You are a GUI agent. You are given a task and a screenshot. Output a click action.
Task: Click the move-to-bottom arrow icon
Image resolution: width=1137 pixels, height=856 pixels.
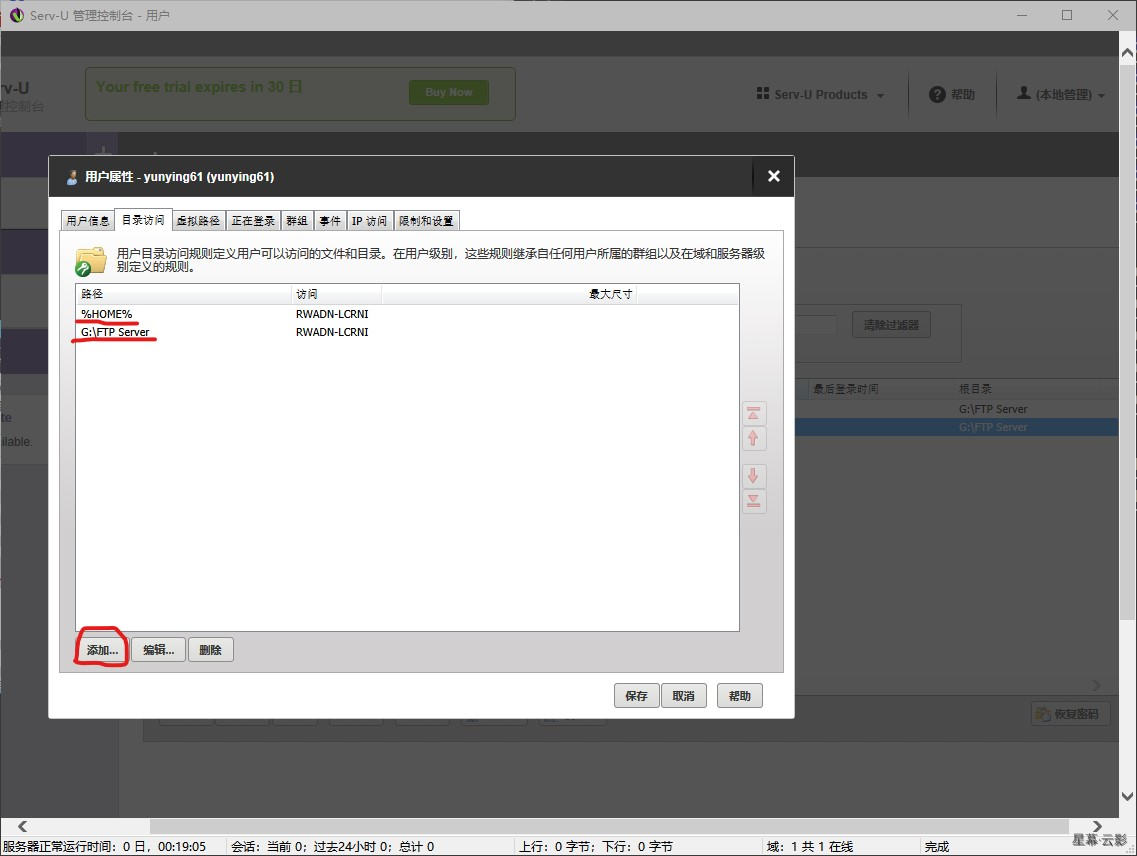point(754,501)
